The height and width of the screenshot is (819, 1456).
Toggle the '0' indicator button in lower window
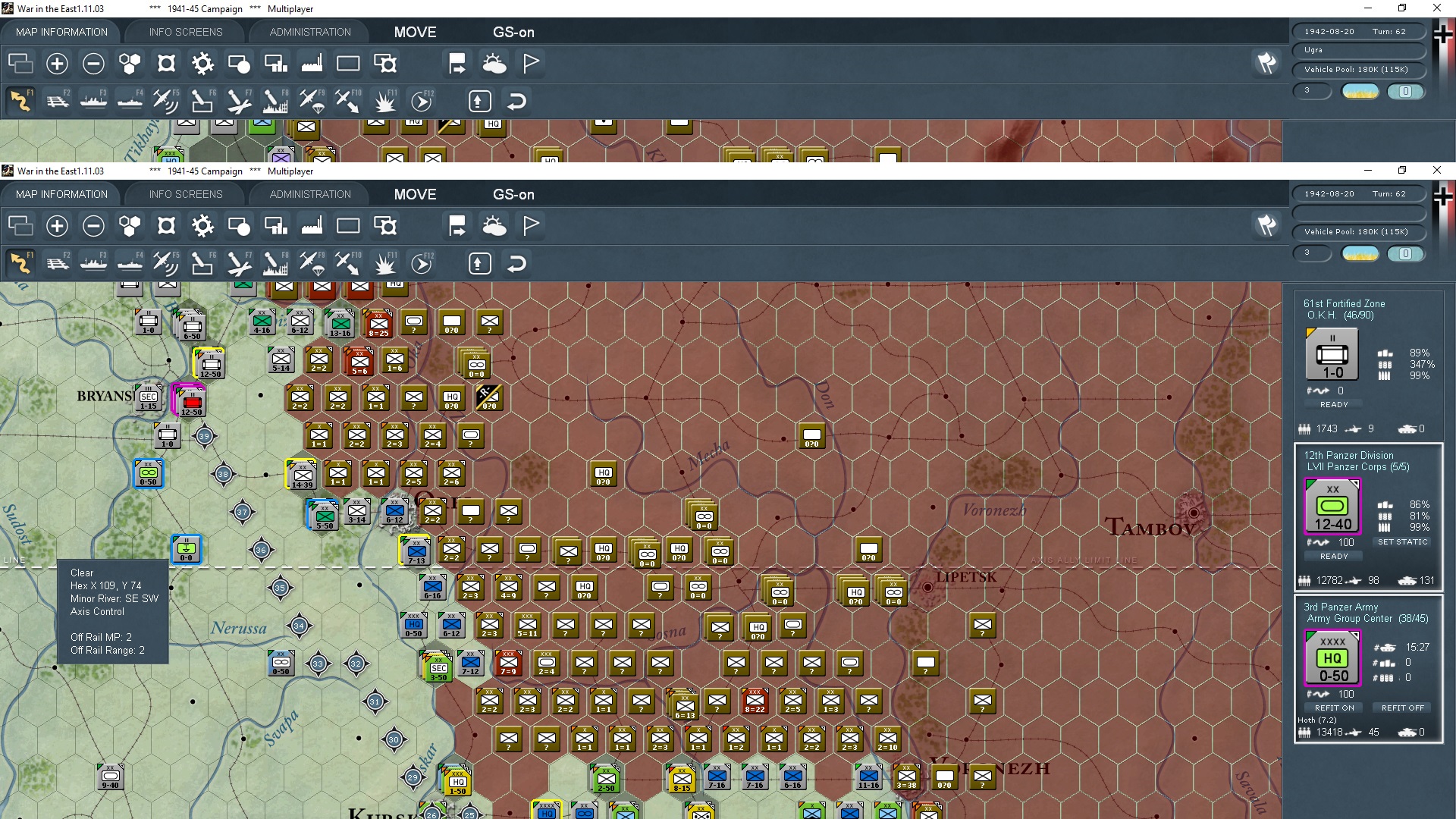[1405, 254]
